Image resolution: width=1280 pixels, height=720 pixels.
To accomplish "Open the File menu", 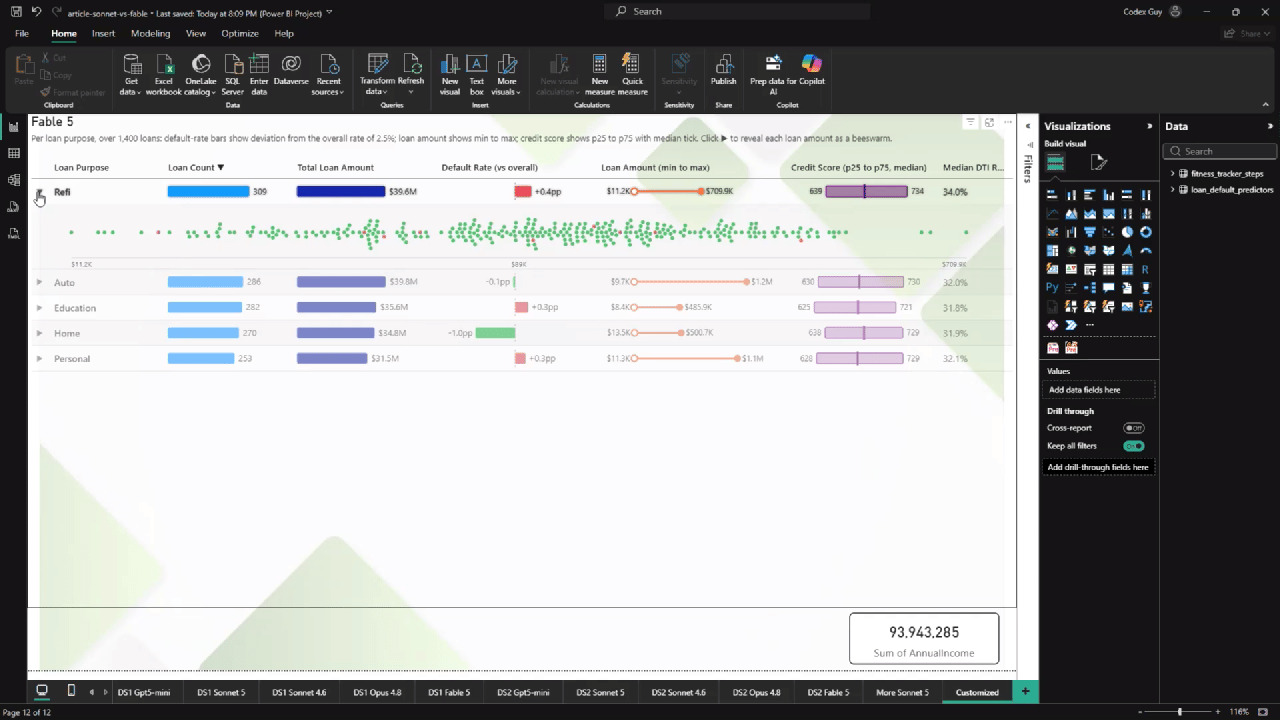I will pos(22,33).
